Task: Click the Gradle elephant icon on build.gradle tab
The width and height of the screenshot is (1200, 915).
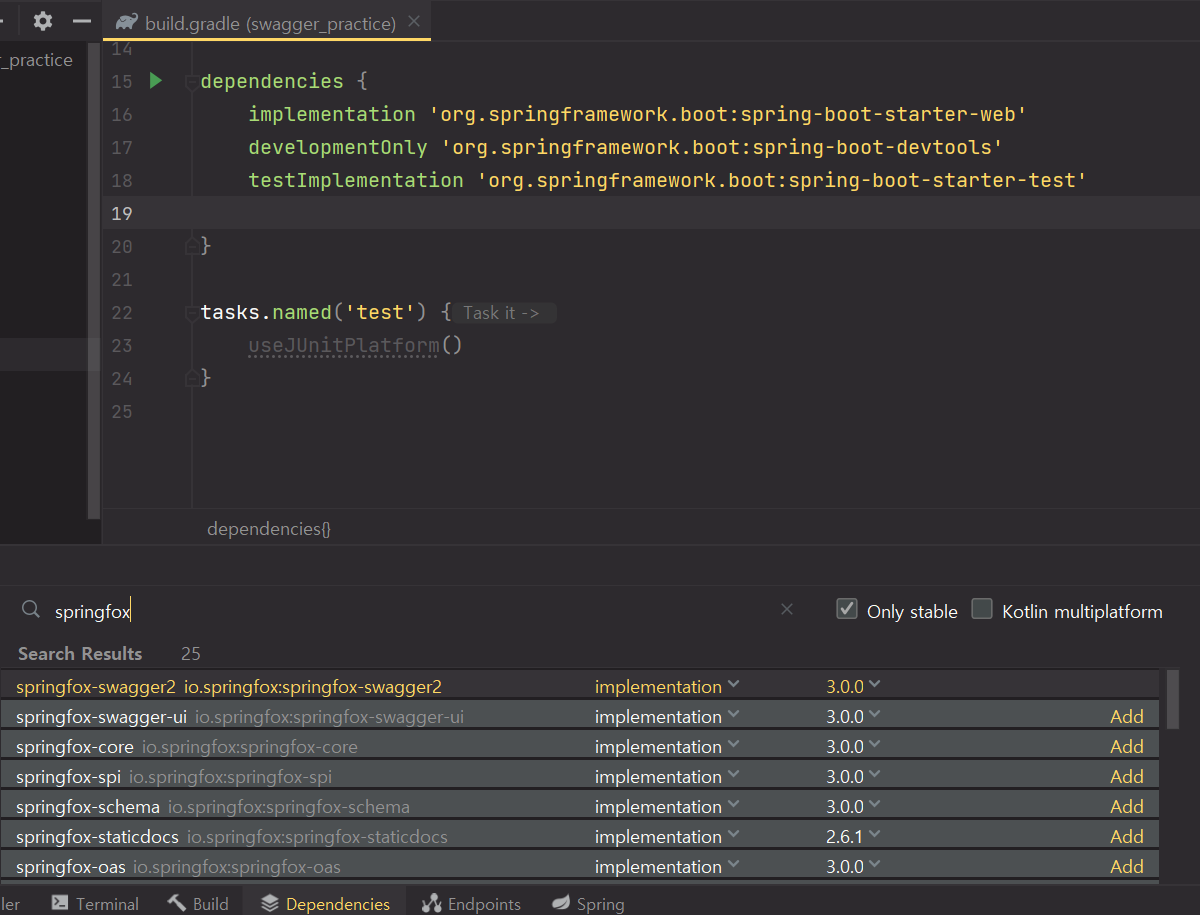Action: coord(127,21)
